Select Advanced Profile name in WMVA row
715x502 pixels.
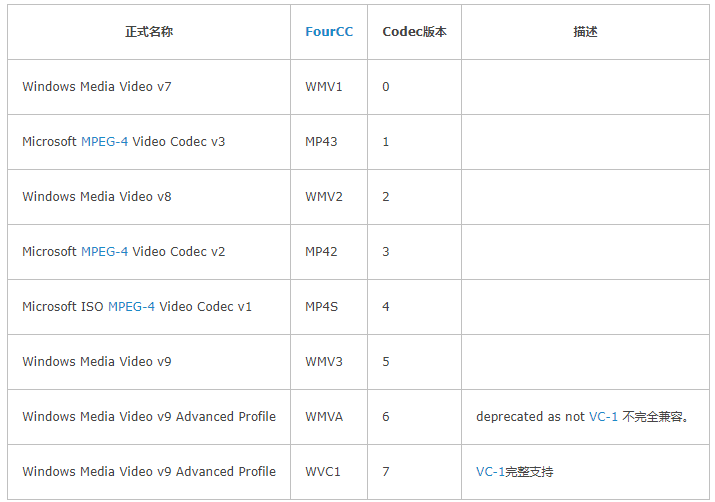point(149,417)
